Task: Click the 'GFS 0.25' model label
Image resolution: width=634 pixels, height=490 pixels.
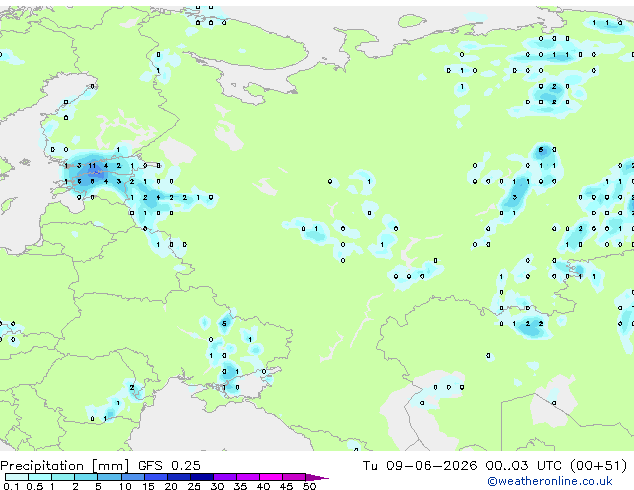Action: tap(169, 466)
